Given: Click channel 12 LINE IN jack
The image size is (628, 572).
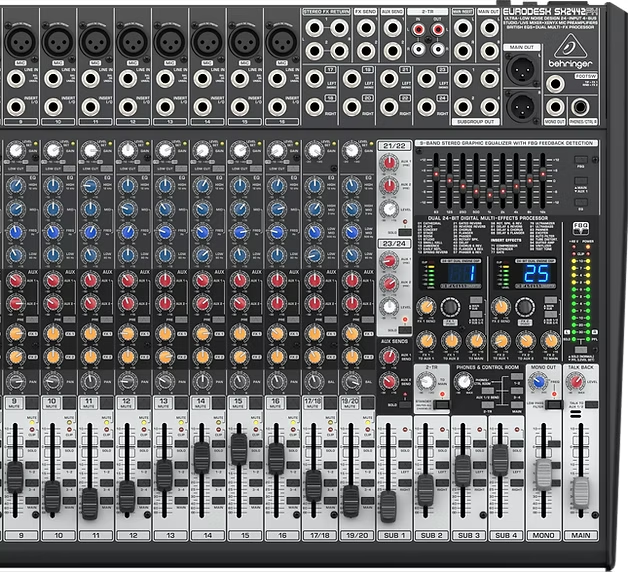Looking at the screenshot, I should 128,79.
